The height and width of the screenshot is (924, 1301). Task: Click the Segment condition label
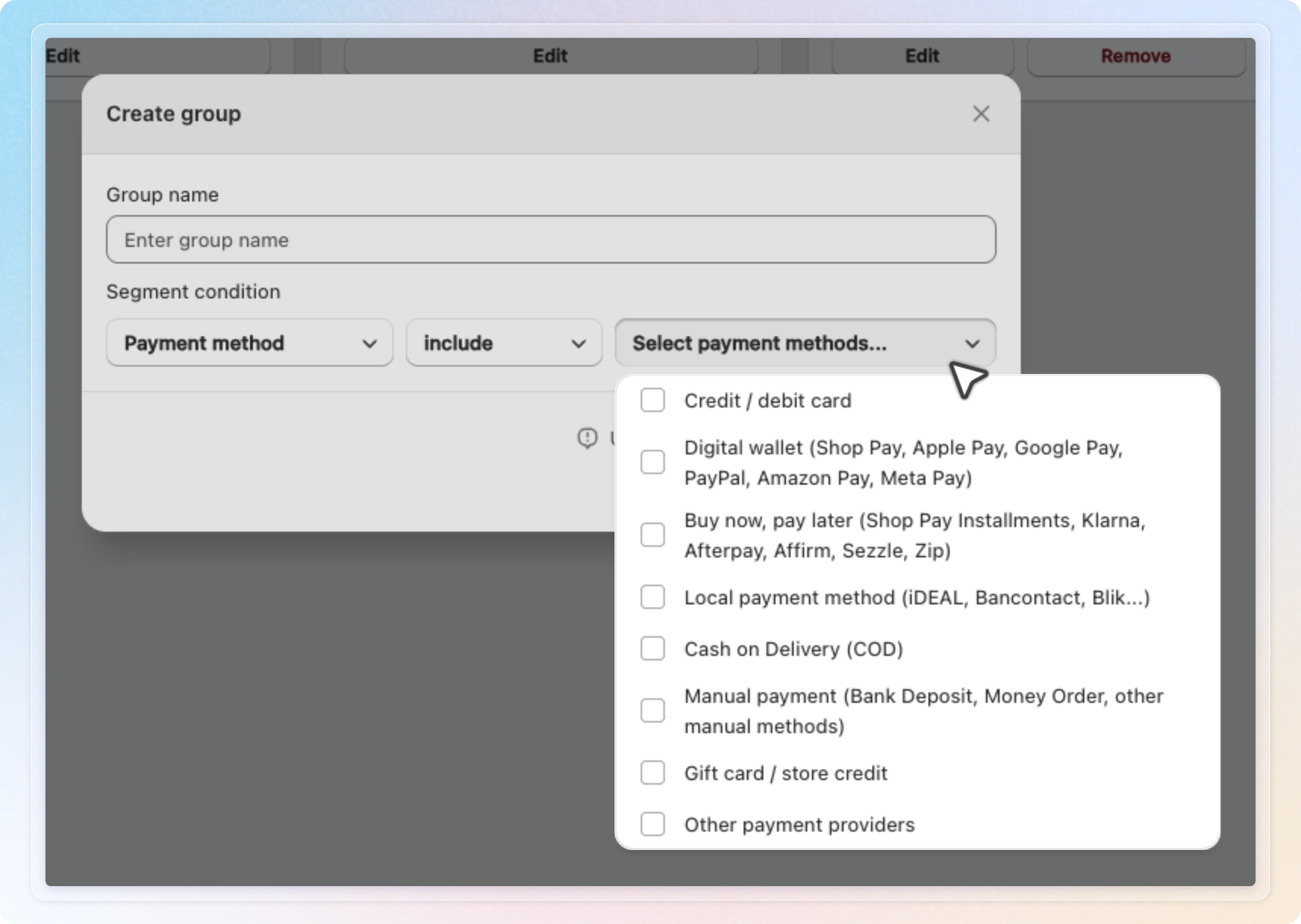click(193, 291)
